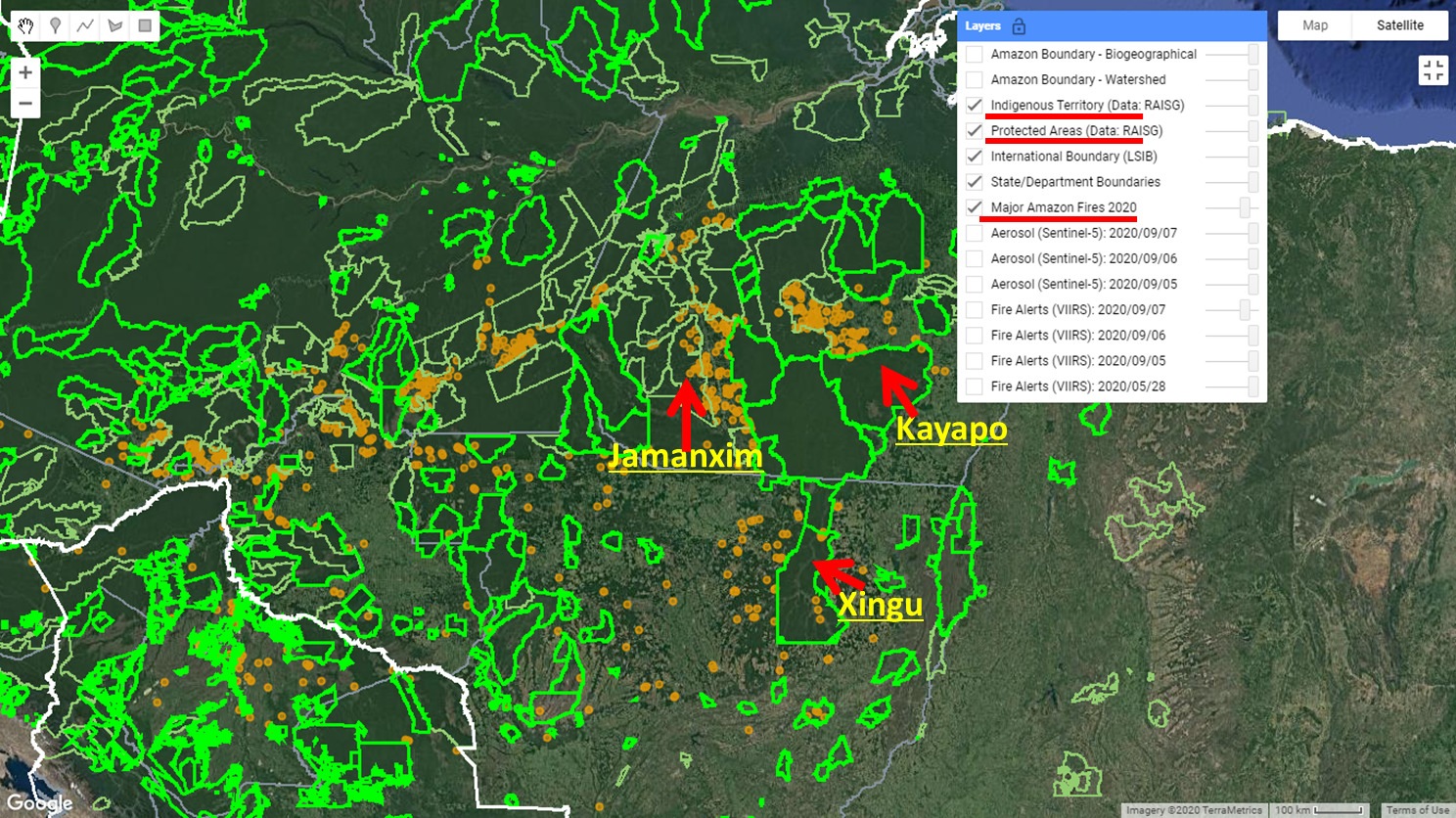Open Terms of Use link
The height and width of the screenshot is (818, 1456).
pos(1417,810)
